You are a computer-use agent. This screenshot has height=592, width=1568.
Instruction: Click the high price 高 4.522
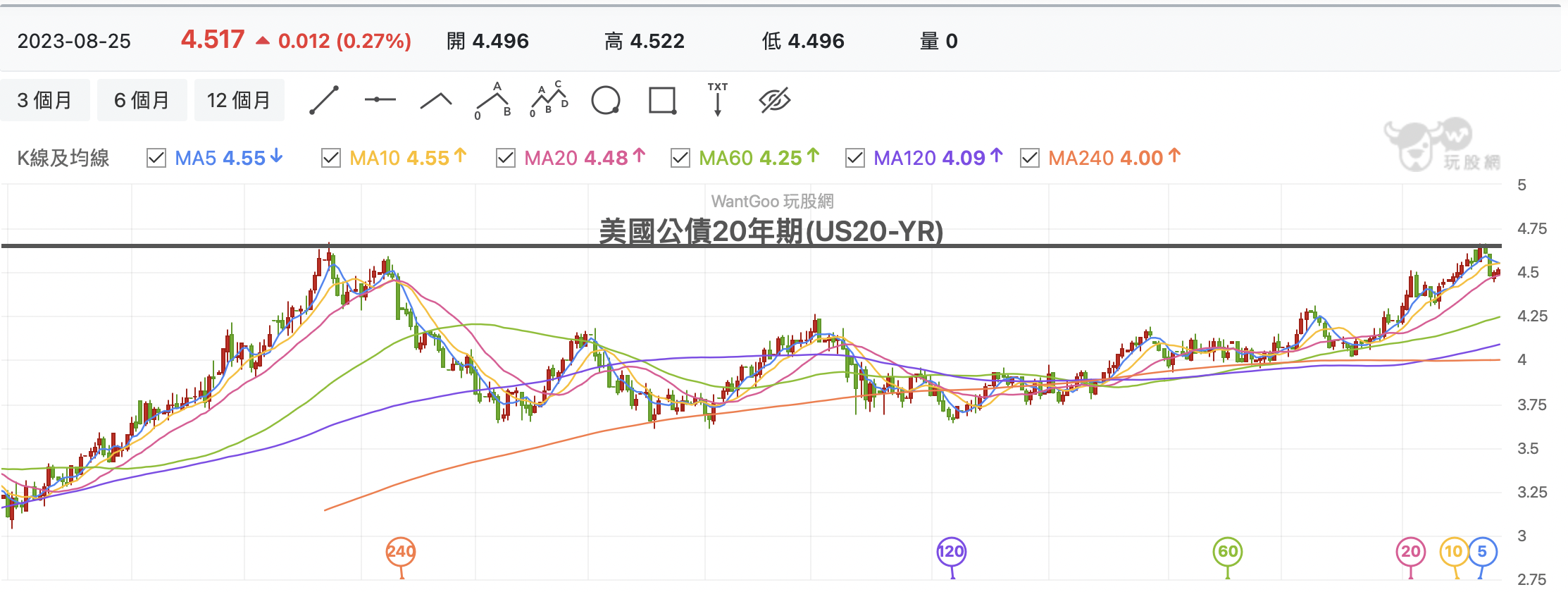point(645,41)
